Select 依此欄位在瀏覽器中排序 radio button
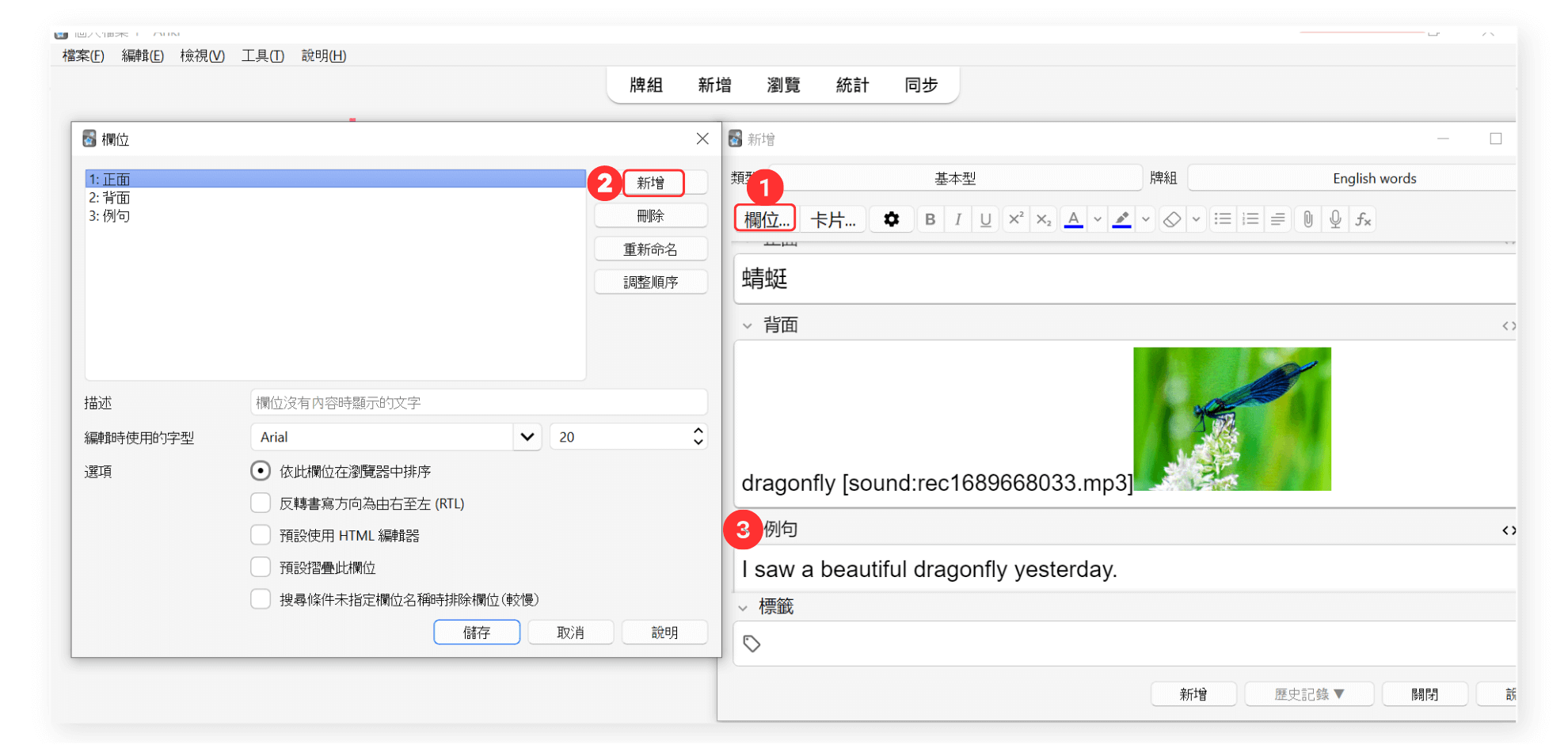 click(x=261, y=471)
